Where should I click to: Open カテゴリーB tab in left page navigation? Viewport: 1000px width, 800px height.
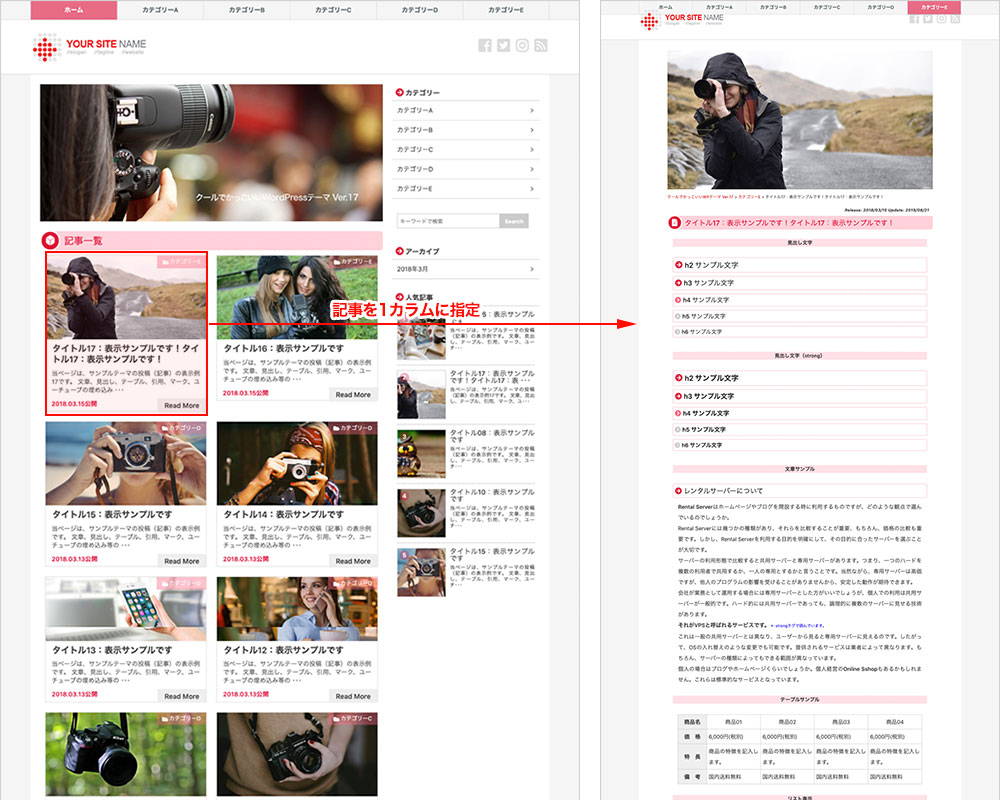click(247, 10)
